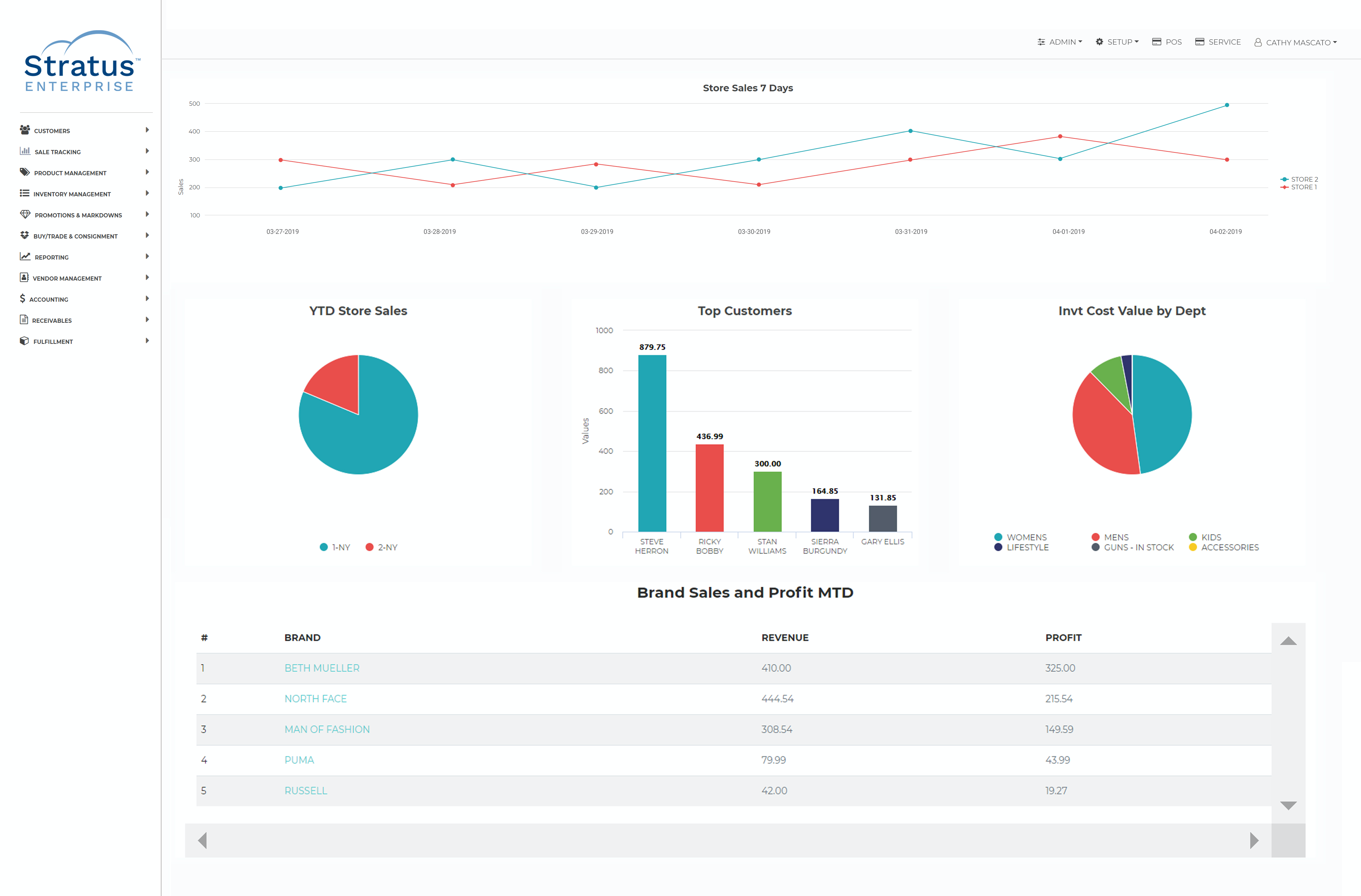Expand the Inventory Management submenu arrow
Viewport: 1361px width, 896px height.
[147, 193]
